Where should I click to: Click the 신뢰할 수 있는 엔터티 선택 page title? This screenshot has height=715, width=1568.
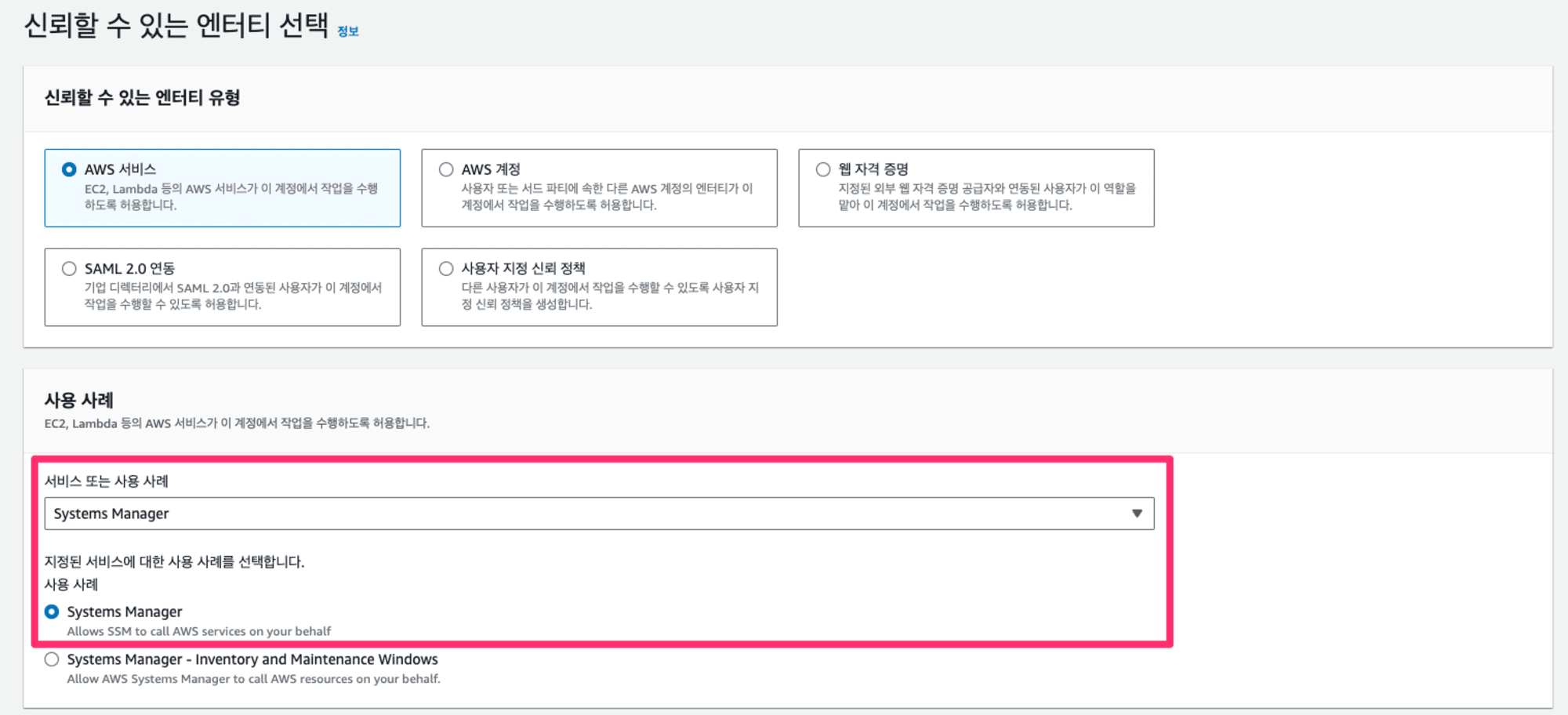[x=176, y=25]
